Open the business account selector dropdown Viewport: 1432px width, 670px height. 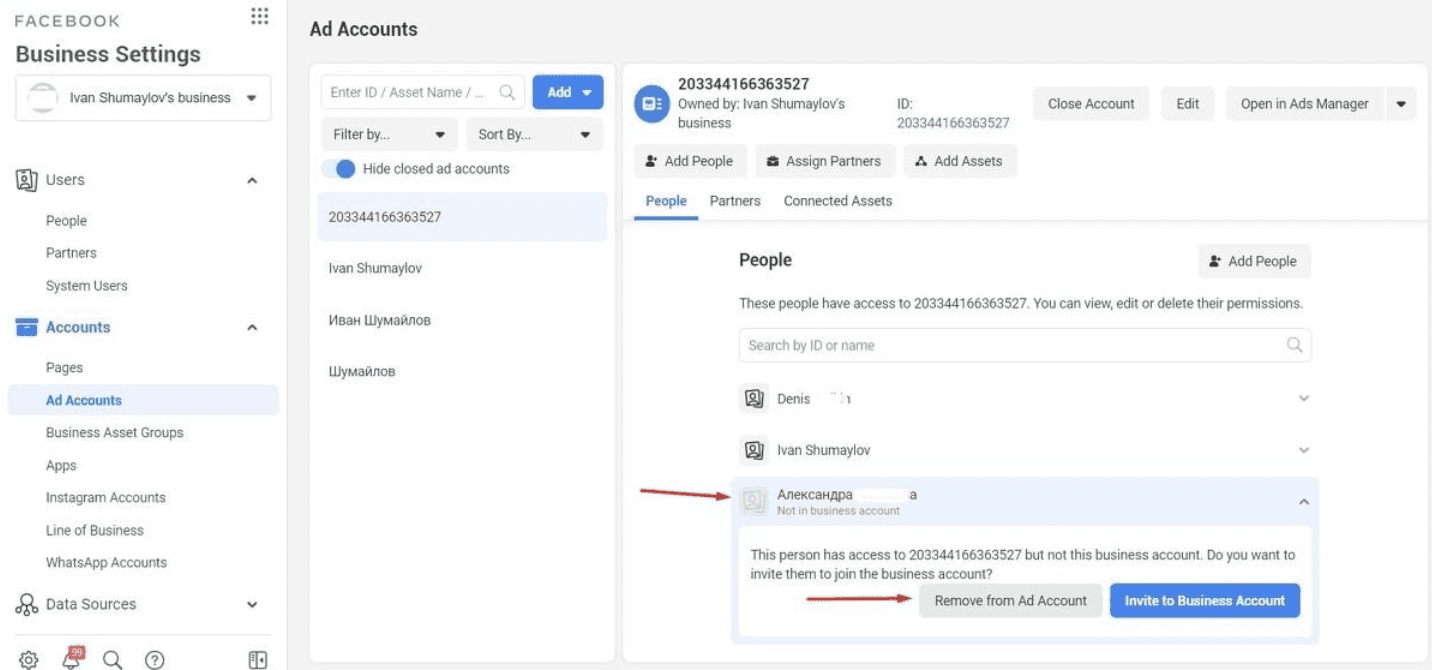(x=143, y=98)
